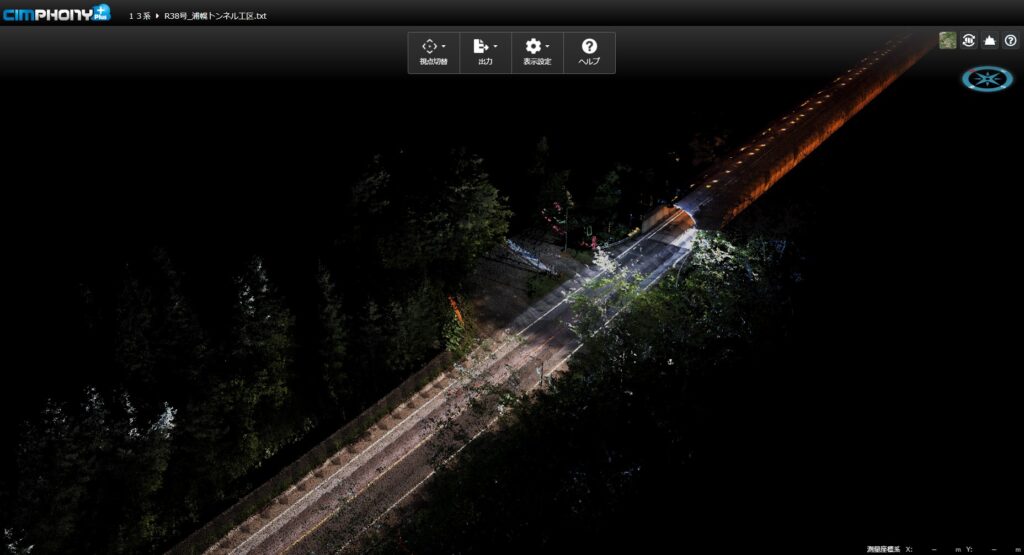
Task: Click the export file icon in 出力
Action: [x=481, y=46]
